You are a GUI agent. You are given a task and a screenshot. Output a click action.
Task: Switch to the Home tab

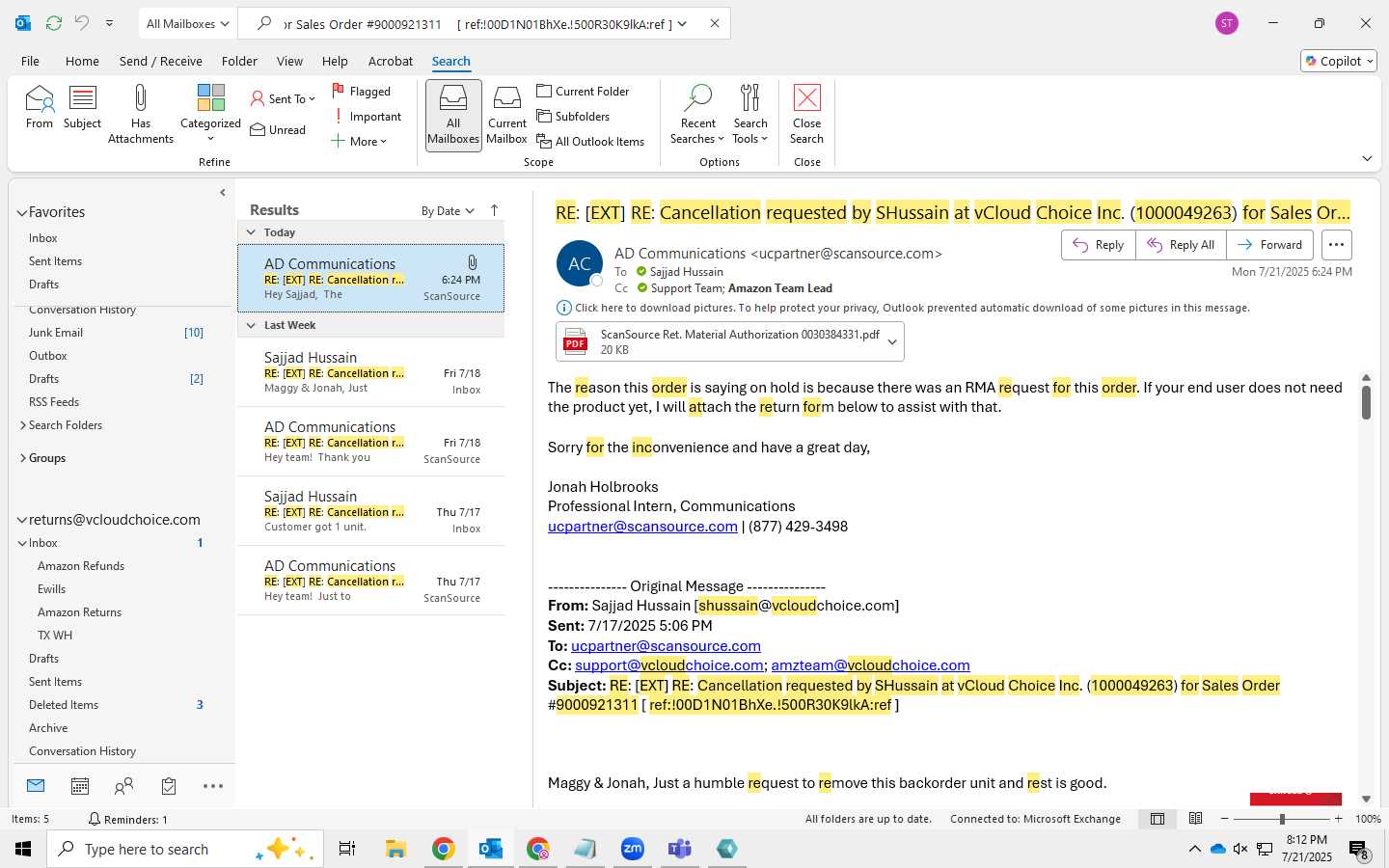pos(82,61)
